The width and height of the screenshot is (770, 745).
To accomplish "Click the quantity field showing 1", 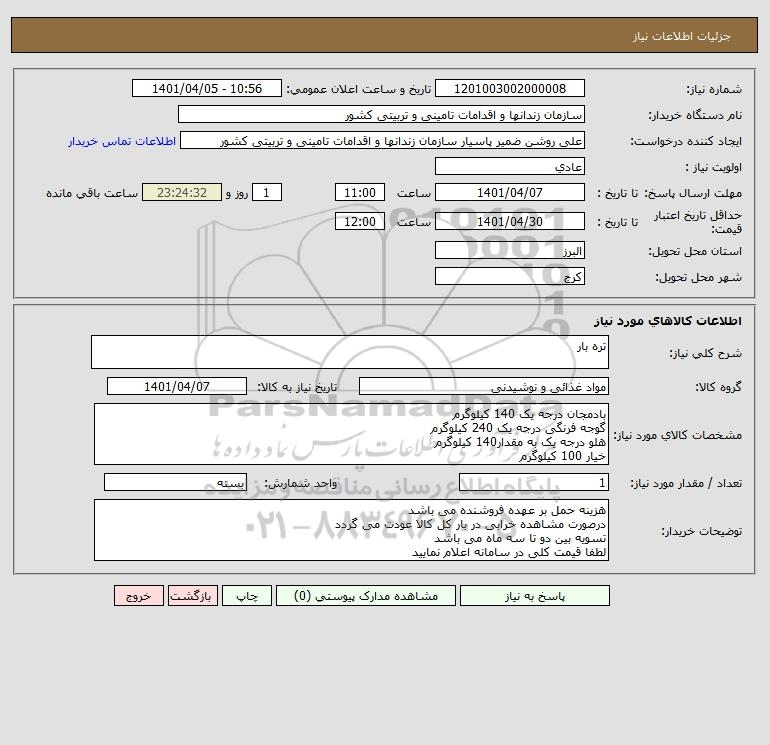I will click(534, 483).
